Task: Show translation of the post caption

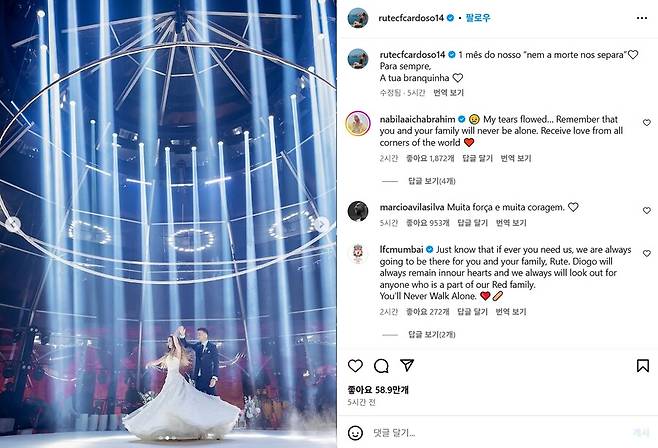Action: coord(448,93)
